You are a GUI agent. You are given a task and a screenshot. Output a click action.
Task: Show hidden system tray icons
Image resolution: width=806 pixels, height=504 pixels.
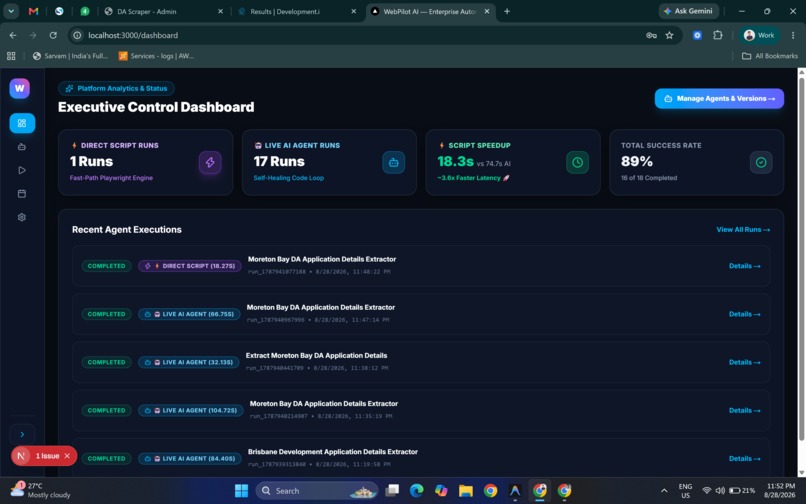point(664,491)
